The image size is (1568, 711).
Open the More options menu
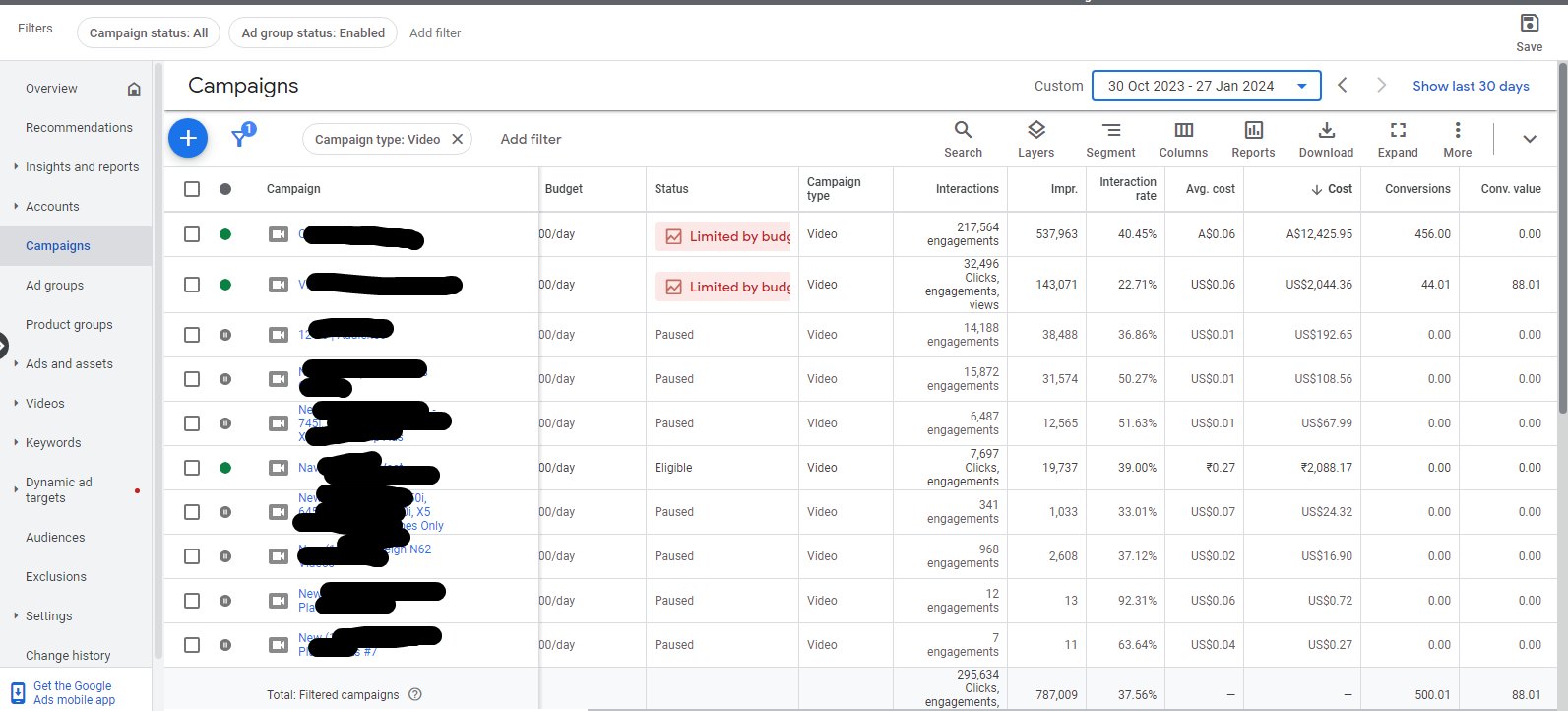click(x=1458, y=139)
